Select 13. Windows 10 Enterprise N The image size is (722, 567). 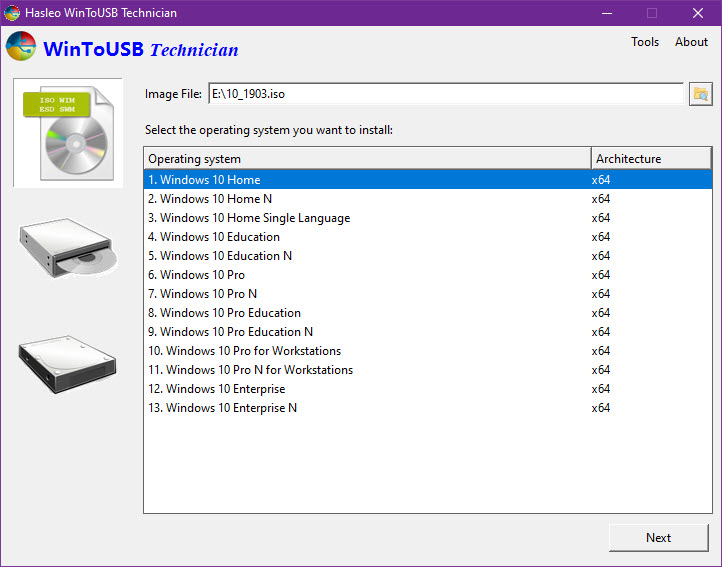[428, 408]
